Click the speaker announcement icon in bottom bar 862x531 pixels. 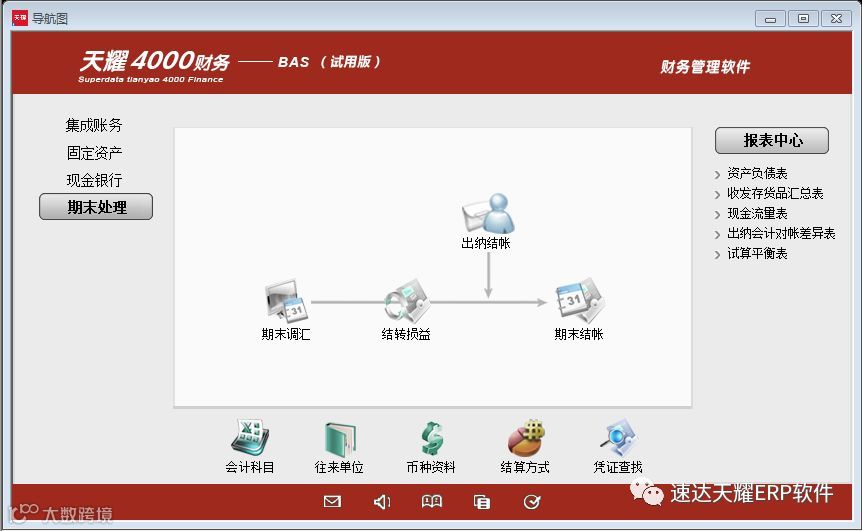pos(382,501)
